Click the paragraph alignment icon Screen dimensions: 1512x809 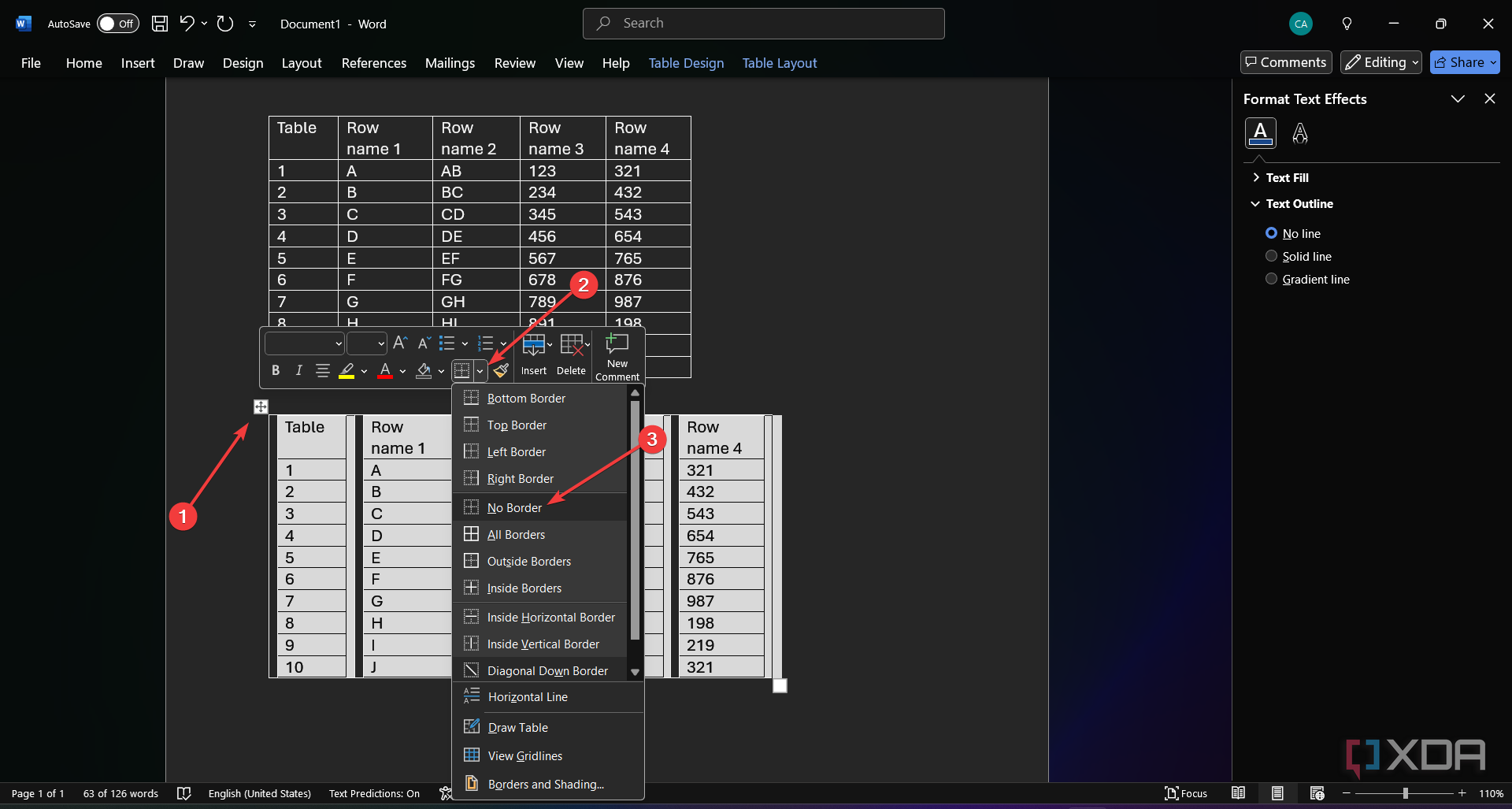pos(322,370)
